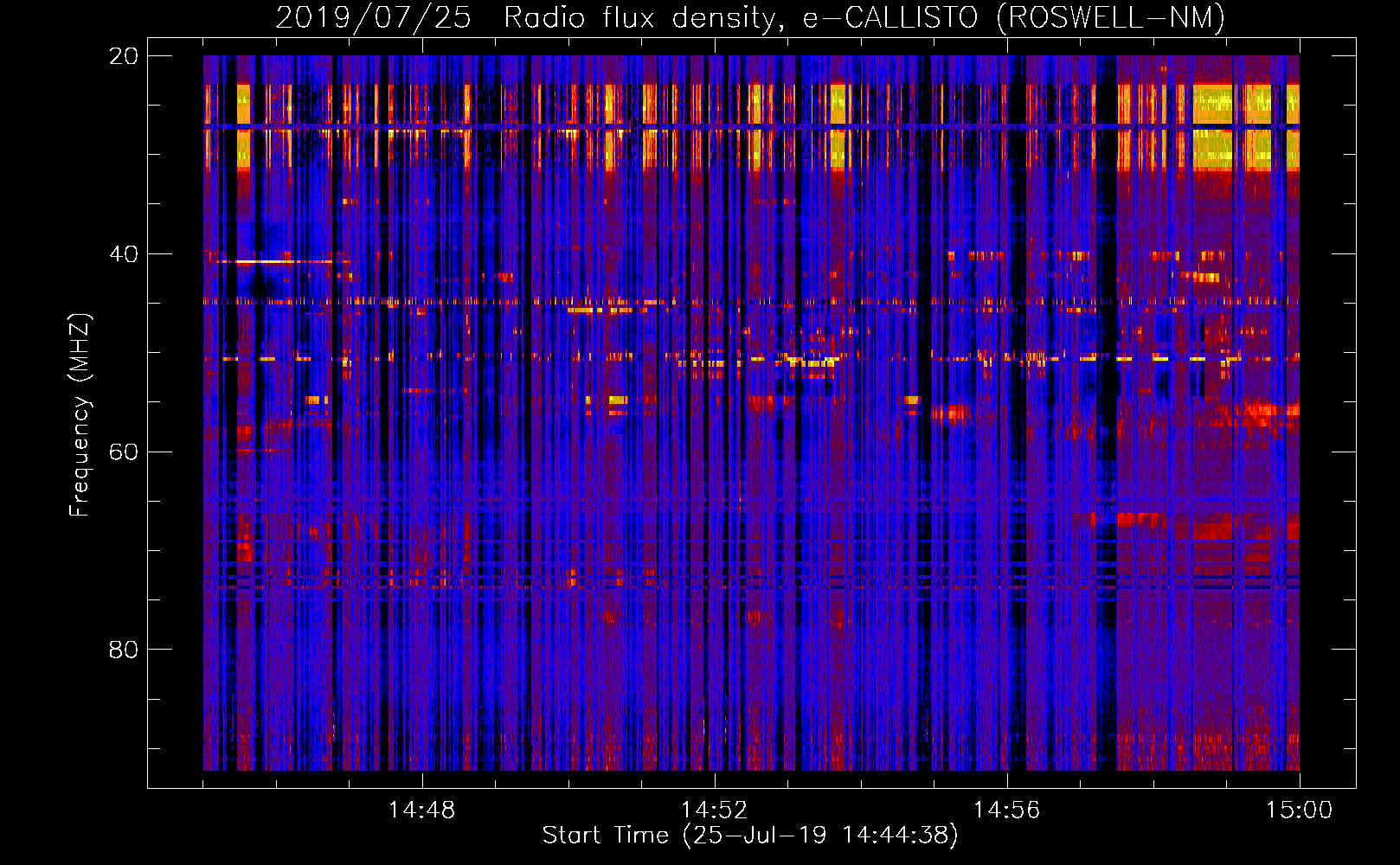Image resolution: width=1400 pixels, height=865 pixels.
Task: Click the 20 frequency tick label
Action: pos(124,56)
